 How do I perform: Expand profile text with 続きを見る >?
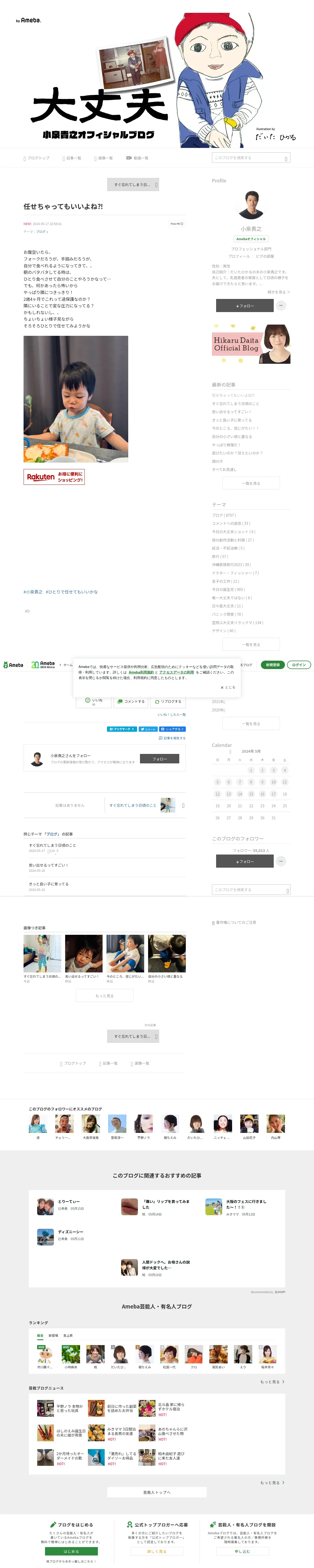coord(279,292)
